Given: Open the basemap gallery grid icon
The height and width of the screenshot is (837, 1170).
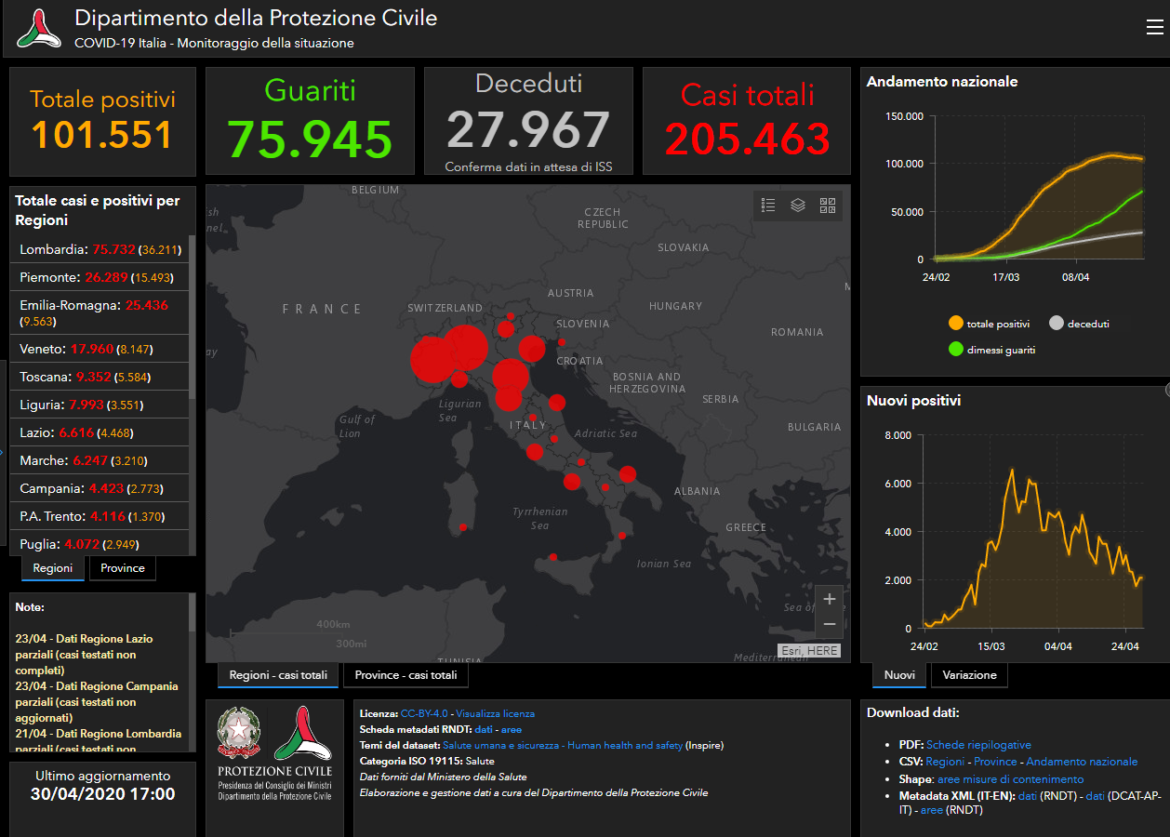Looking at the screenshot, I should tap(828, 205).
